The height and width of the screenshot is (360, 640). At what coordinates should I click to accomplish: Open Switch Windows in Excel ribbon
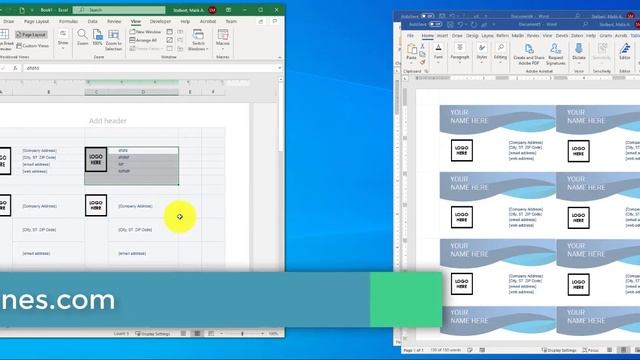(198, 40)
